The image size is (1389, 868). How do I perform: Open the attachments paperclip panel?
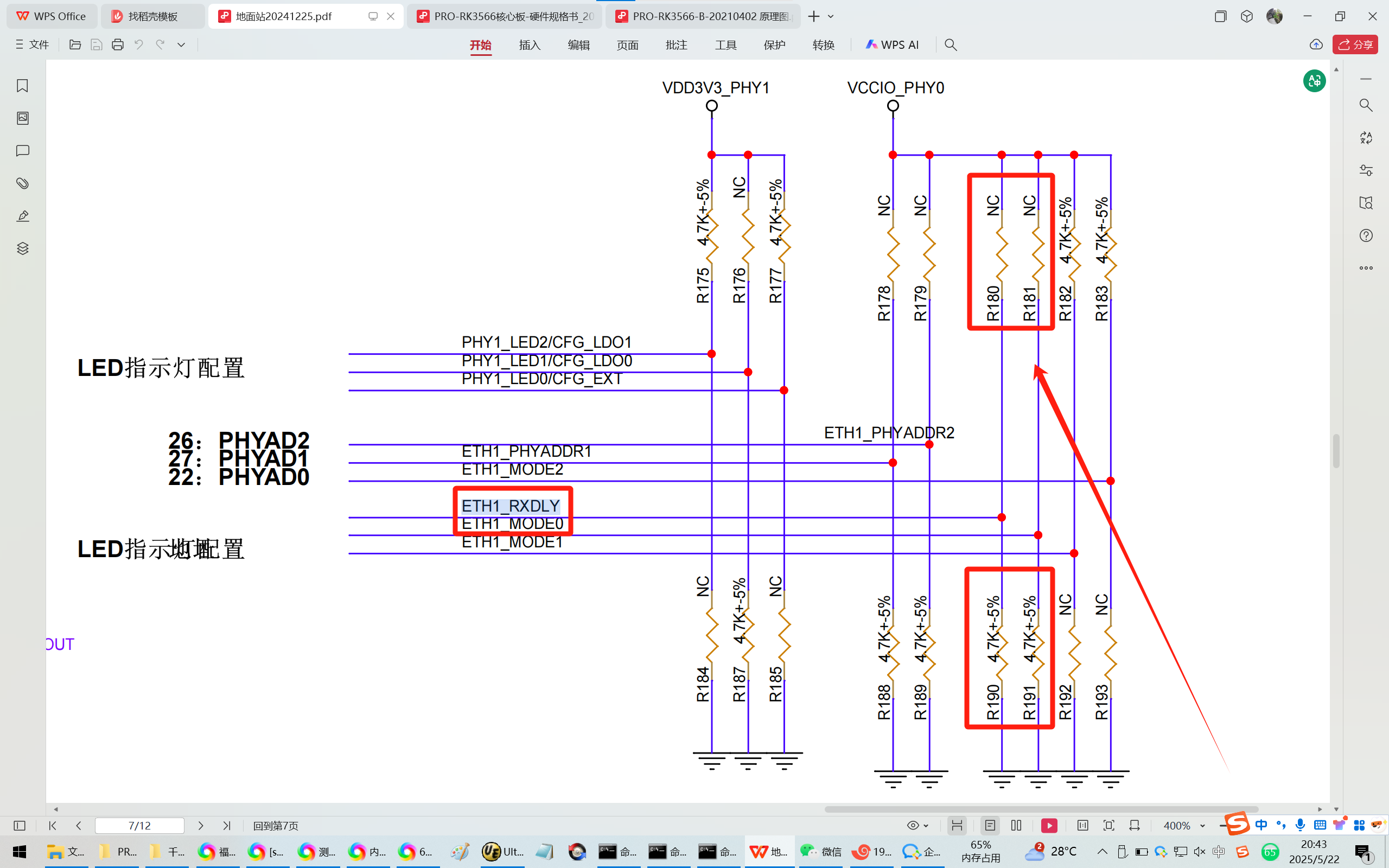22,183
